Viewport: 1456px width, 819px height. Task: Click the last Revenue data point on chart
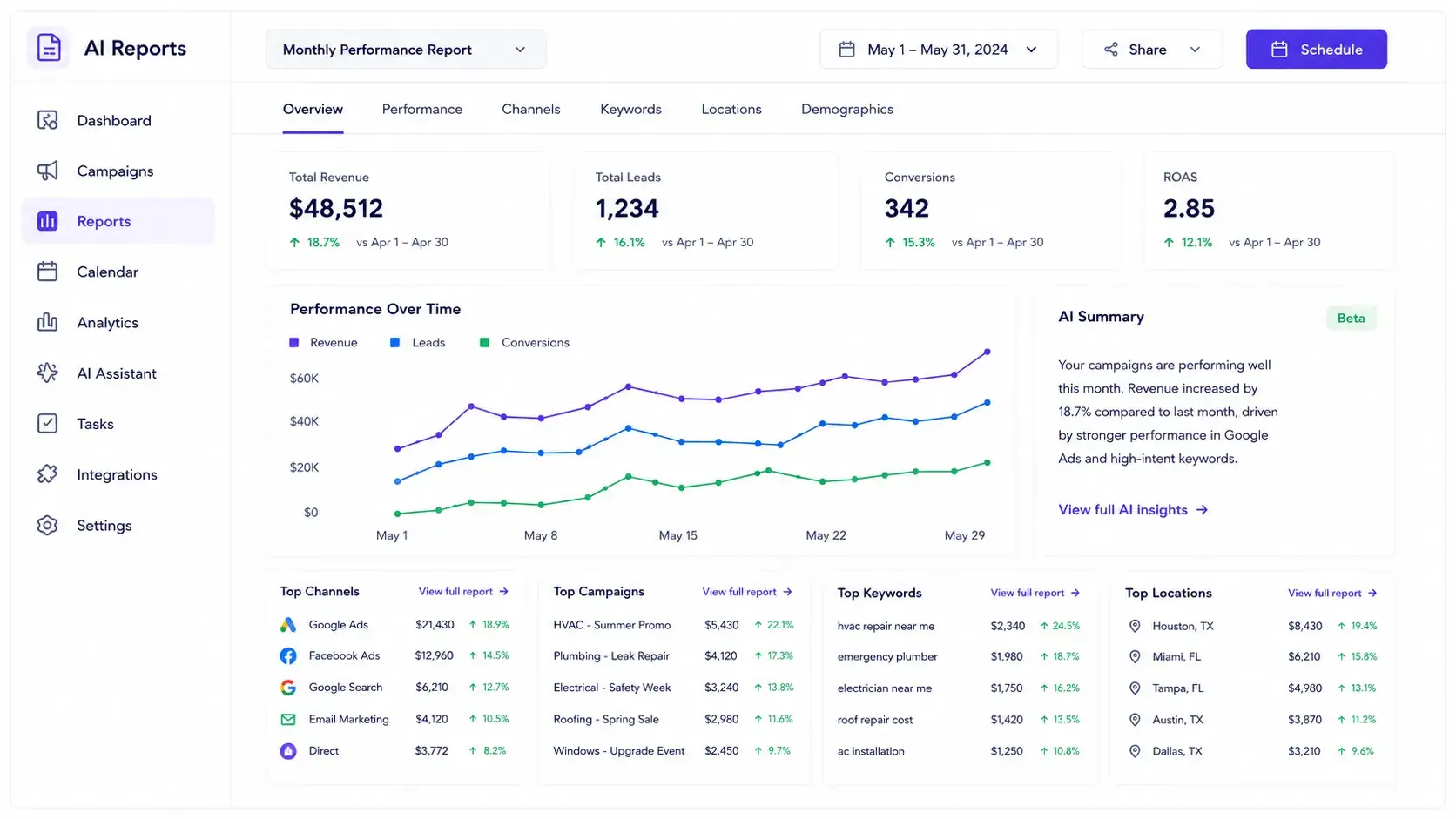click(988, 352)
